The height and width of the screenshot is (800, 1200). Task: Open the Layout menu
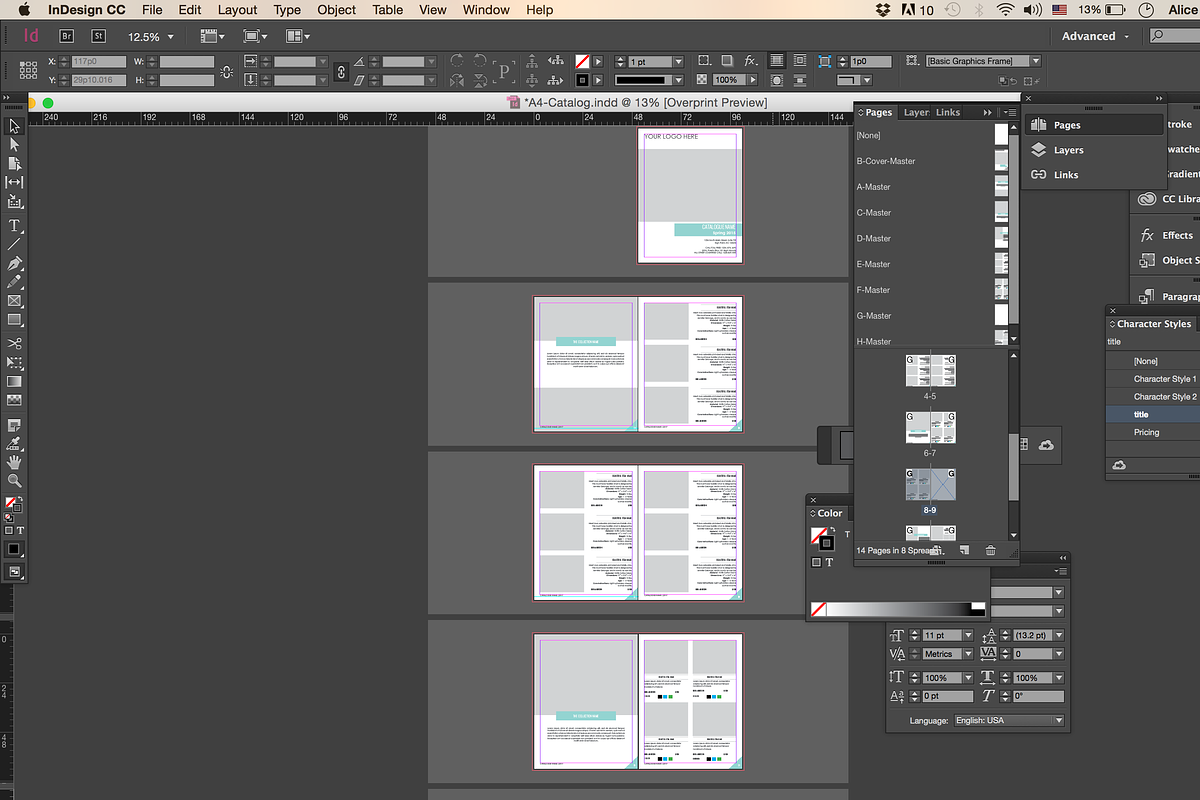238,10
